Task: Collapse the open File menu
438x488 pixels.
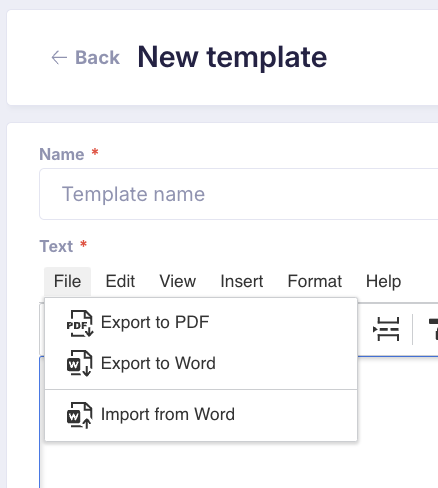Action: (x=67, y=281)
